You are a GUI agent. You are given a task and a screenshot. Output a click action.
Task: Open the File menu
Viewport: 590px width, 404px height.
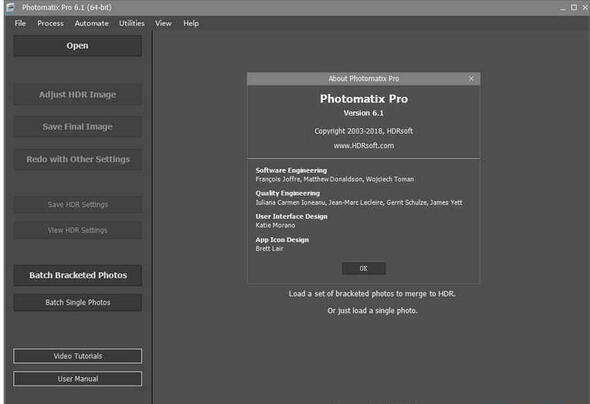20,23
